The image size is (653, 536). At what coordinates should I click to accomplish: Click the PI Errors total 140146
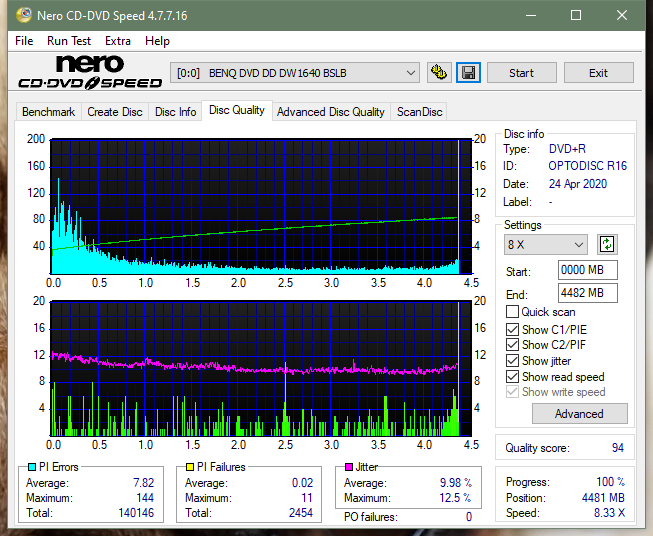pos(136,513)
